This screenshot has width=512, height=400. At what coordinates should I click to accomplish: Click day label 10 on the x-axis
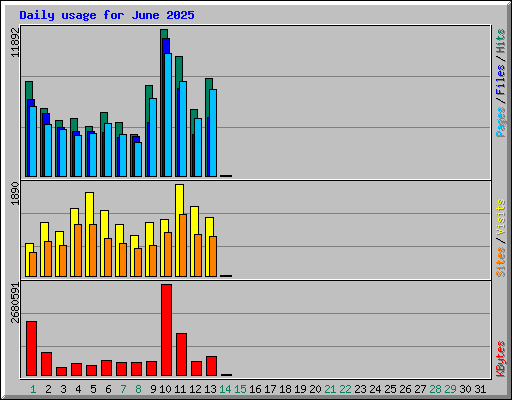click(165, 389)
